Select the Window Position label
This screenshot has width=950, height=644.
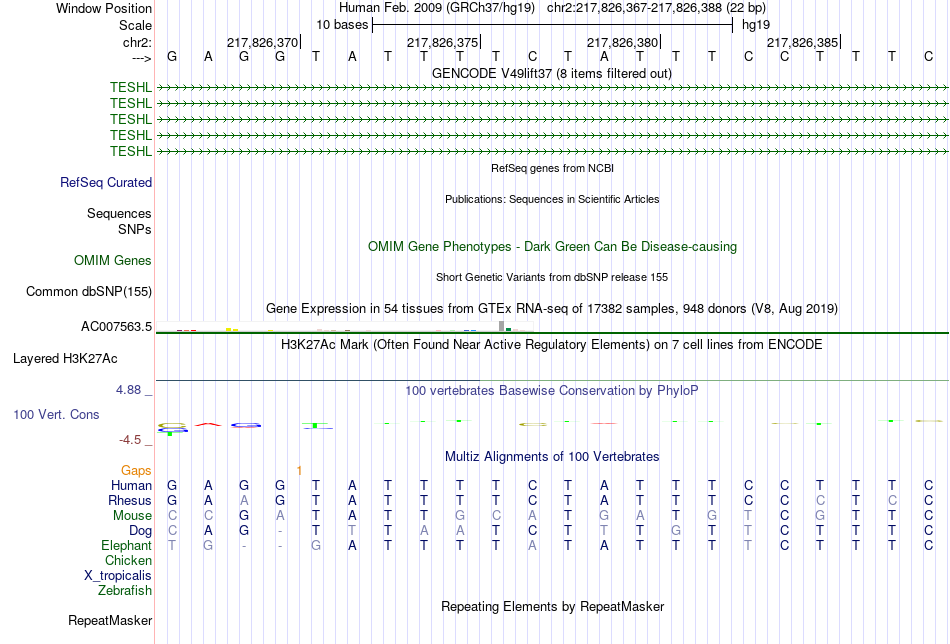point(104,8)
